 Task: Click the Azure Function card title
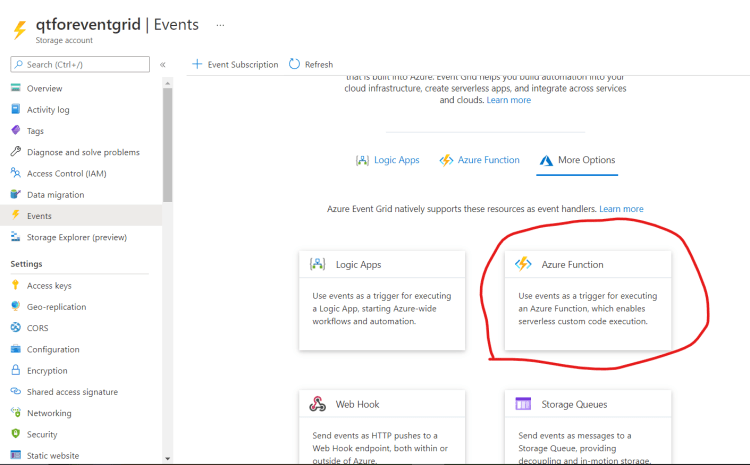pyautogui.click(x=572, y=264)
